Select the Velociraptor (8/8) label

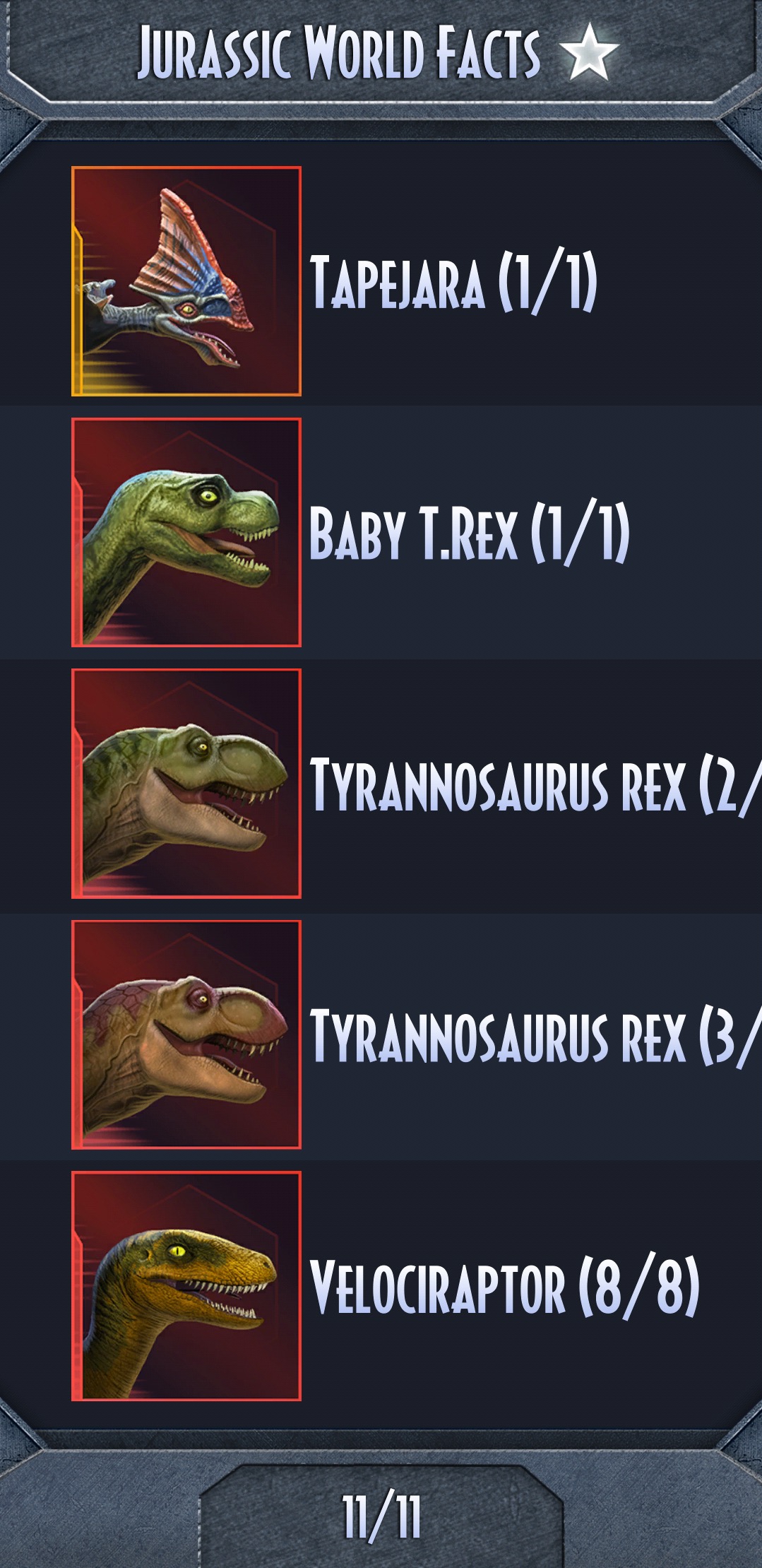[505, 1287]
